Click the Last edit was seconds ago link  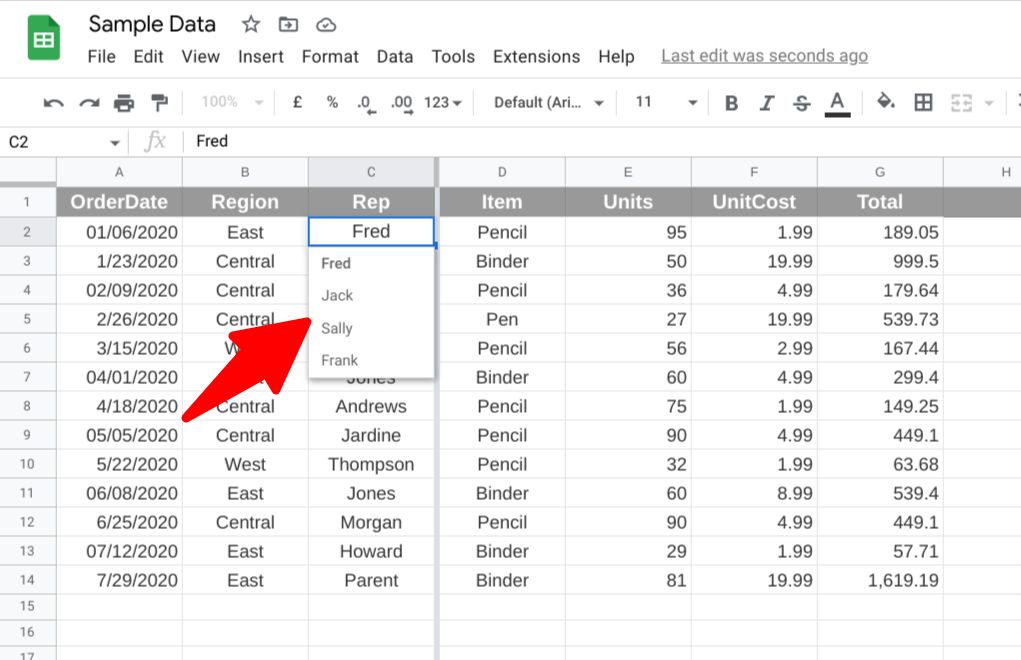(764, 56)
